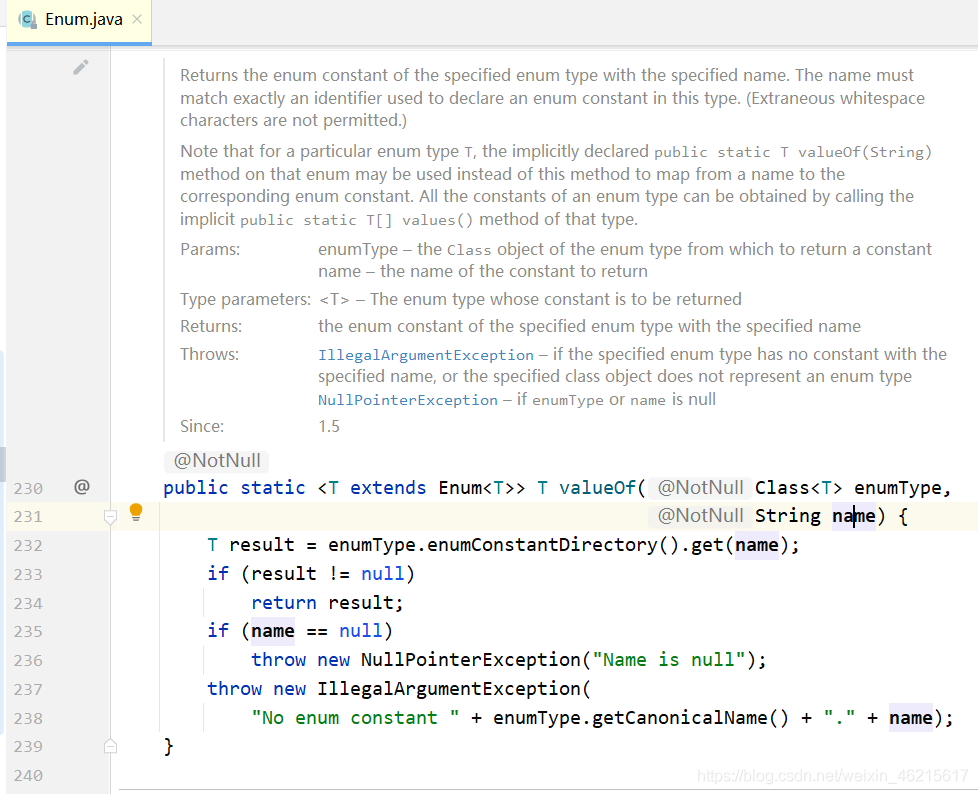Click line number 232 in the gutter
978x794 pixels.
[x=28, y=546]
